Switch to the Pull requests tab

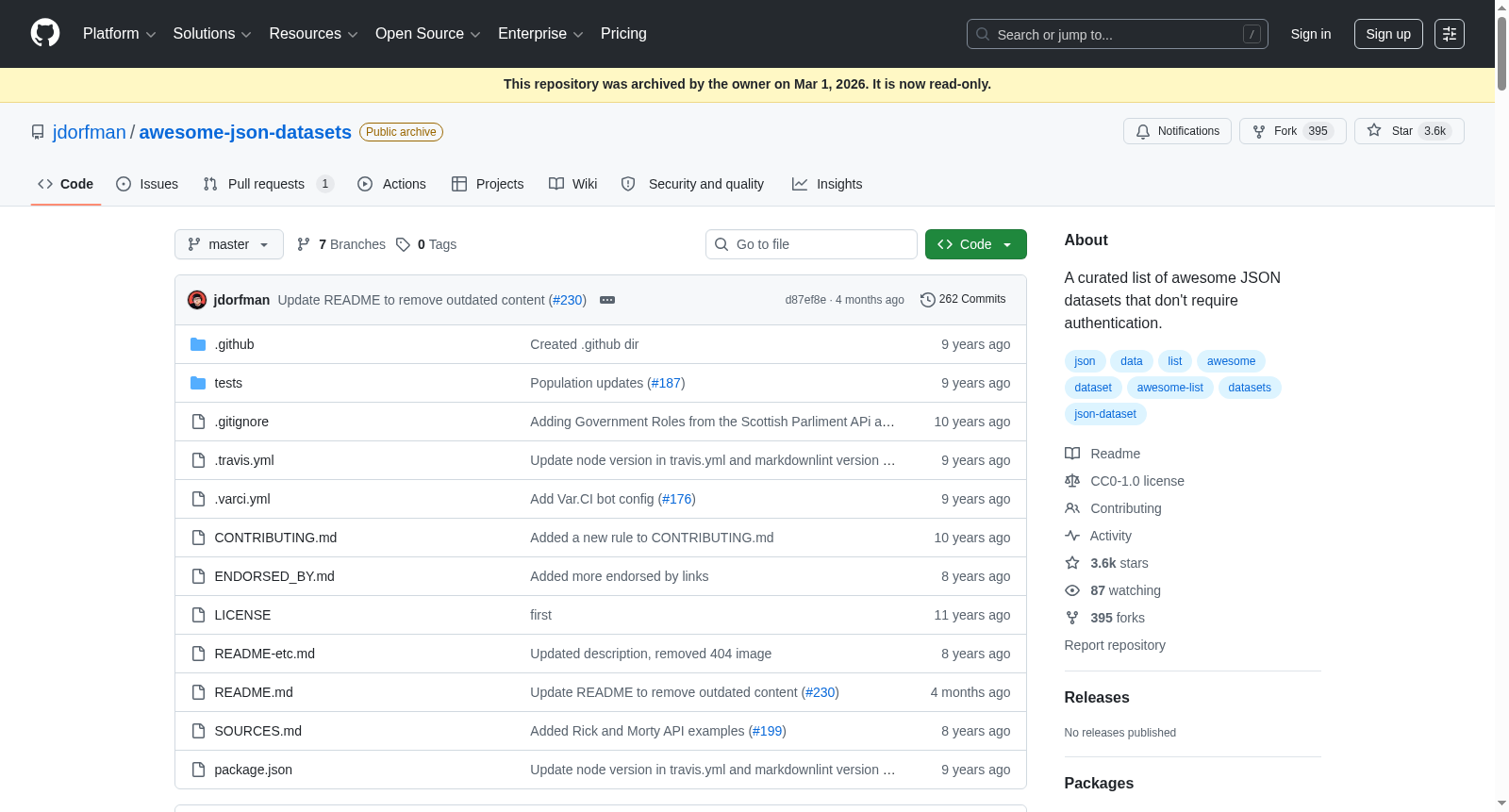(x=269, y=184)
